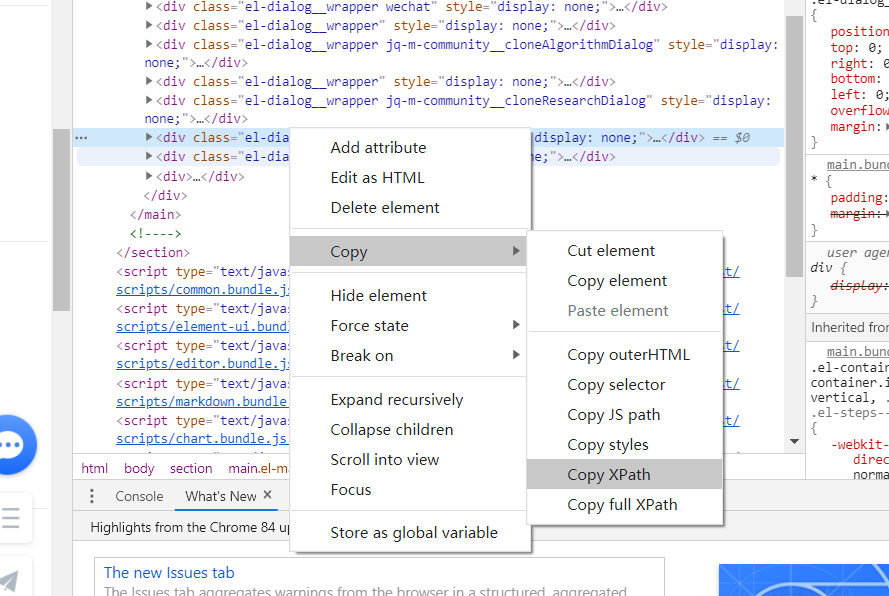Select the <!----> comment node
Viewport: 889px width, 596px height.
tap(155, 234)
